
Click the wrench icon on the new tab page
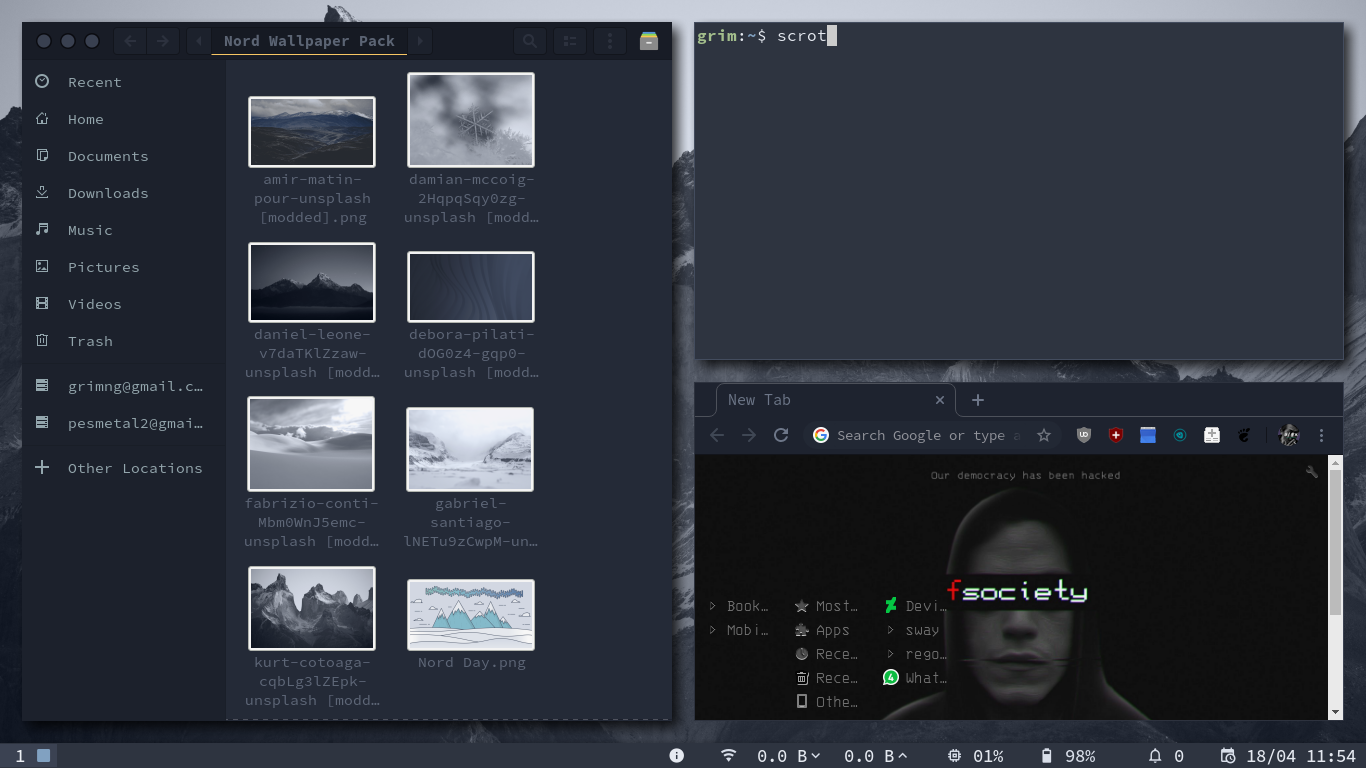pos(1312,472)
